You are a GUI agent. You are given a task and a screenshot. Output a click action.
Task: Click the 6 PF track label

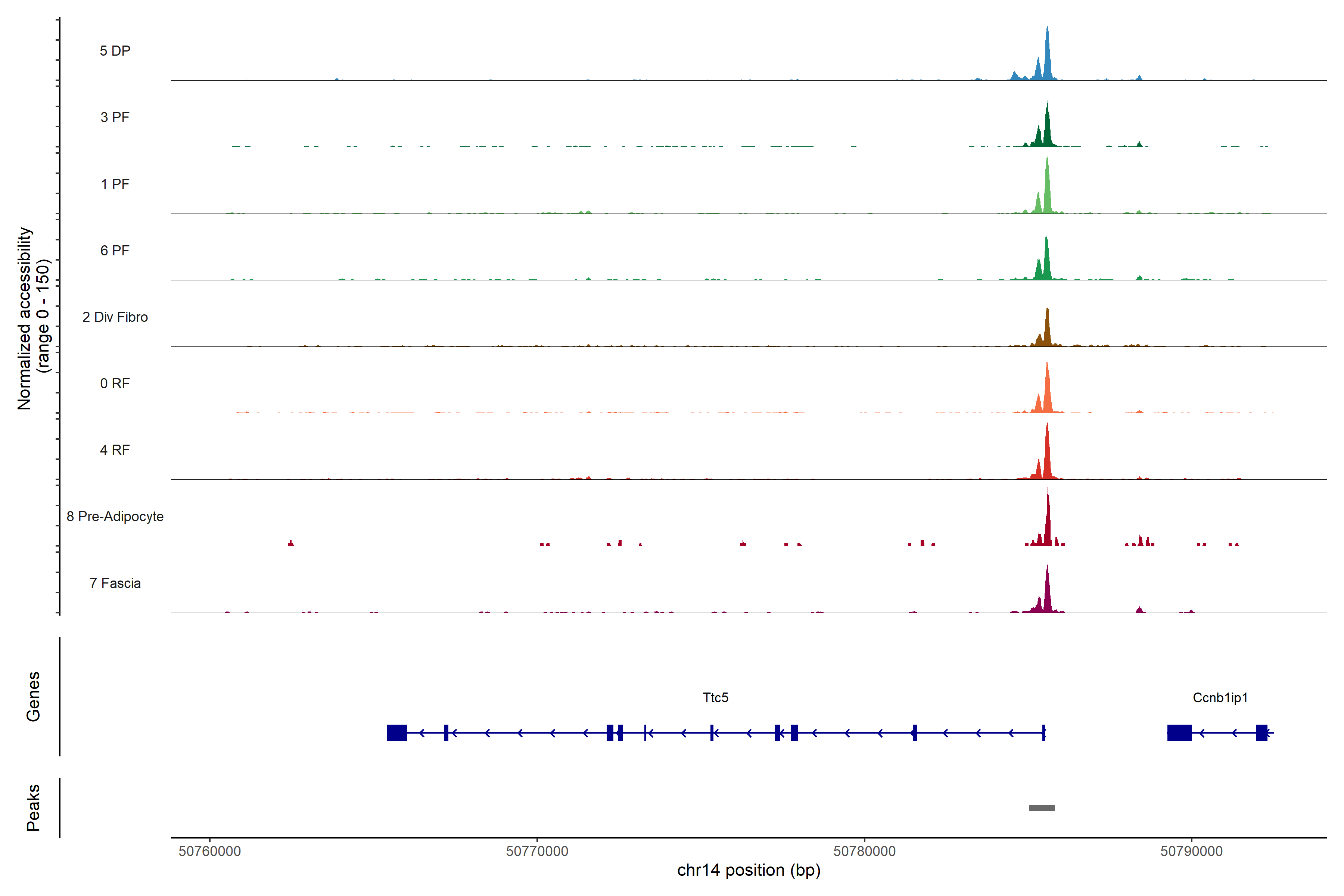coord(115,250)
